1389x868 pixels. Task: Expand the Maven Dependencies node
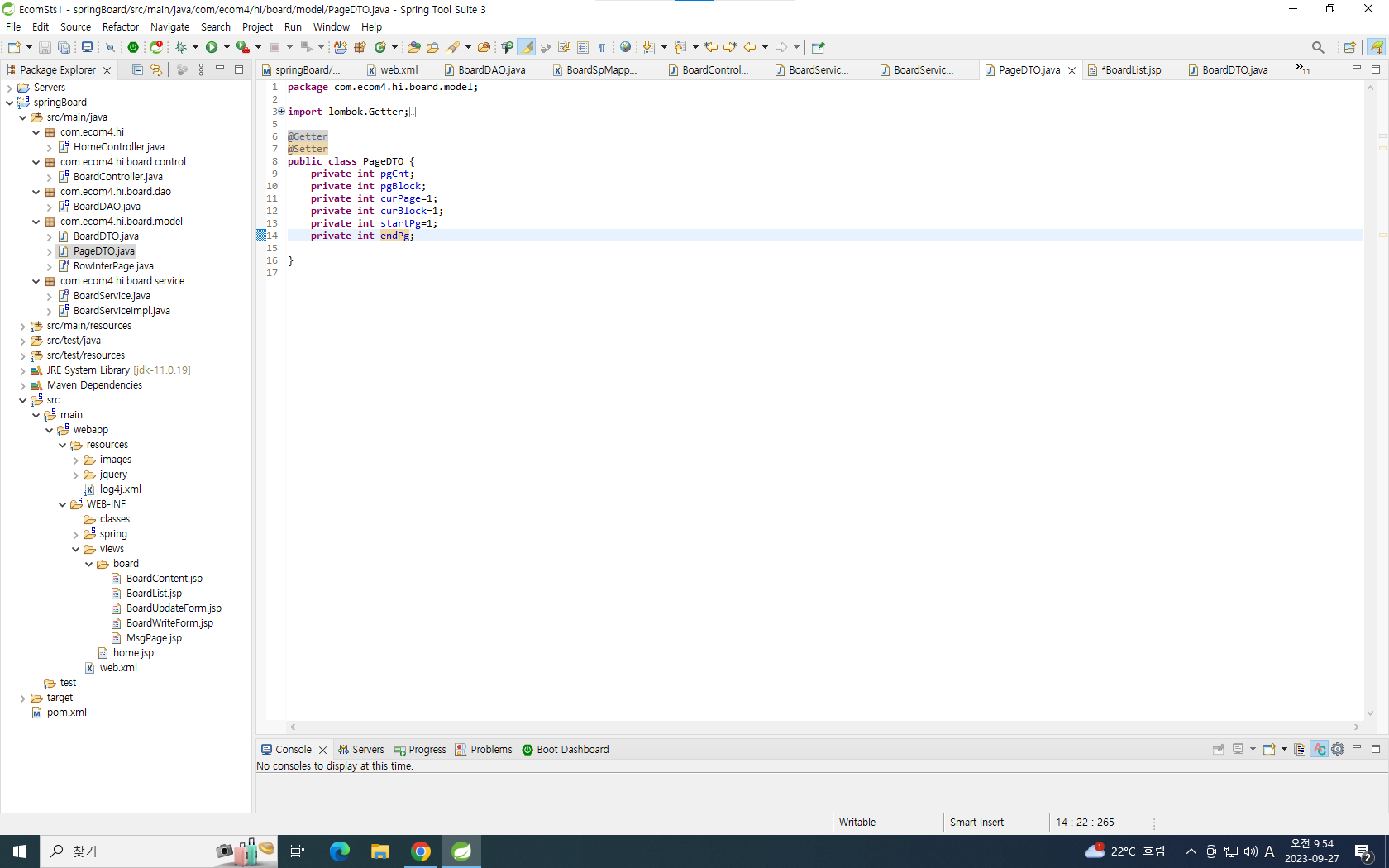click(23, 385)
